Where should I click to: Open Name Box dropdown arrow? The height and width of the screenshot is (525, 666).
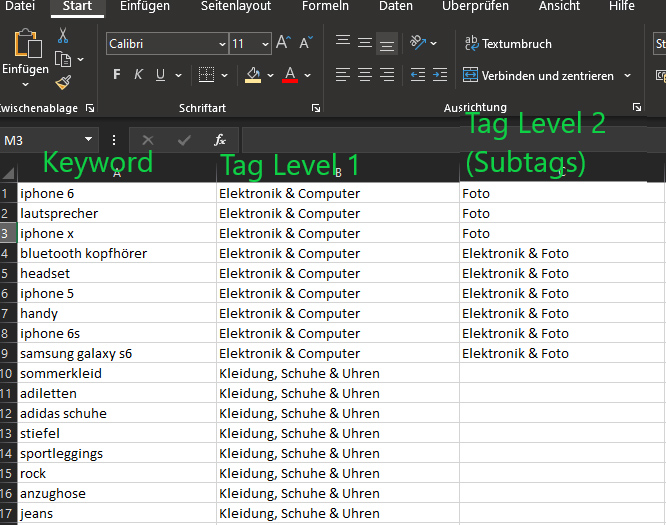[88, 139]
